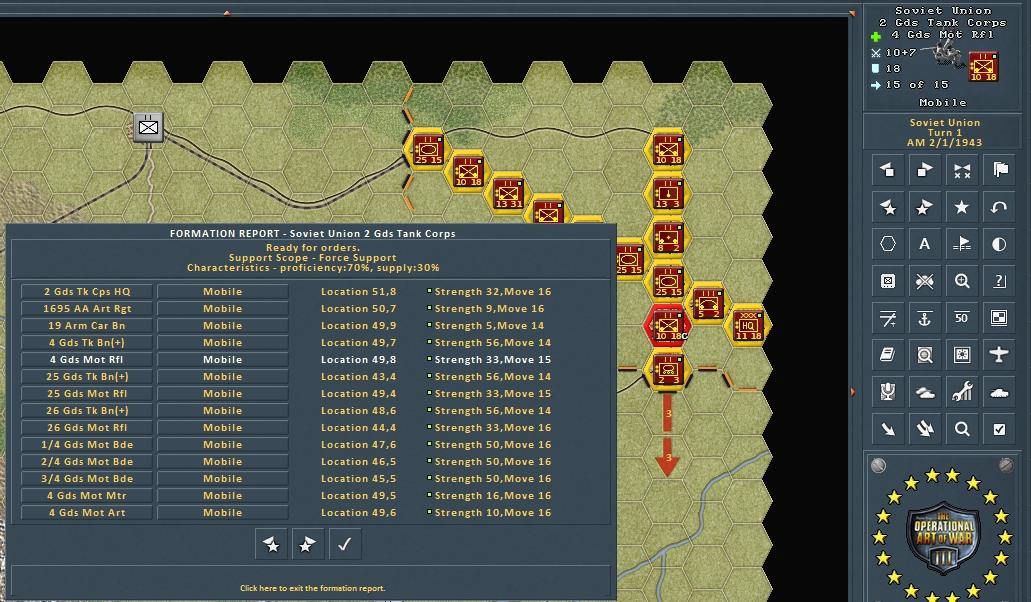This screenshot has height=602, width=1031.
Task: Click the single diagonal arrow icon
Action: pos(888,429)
